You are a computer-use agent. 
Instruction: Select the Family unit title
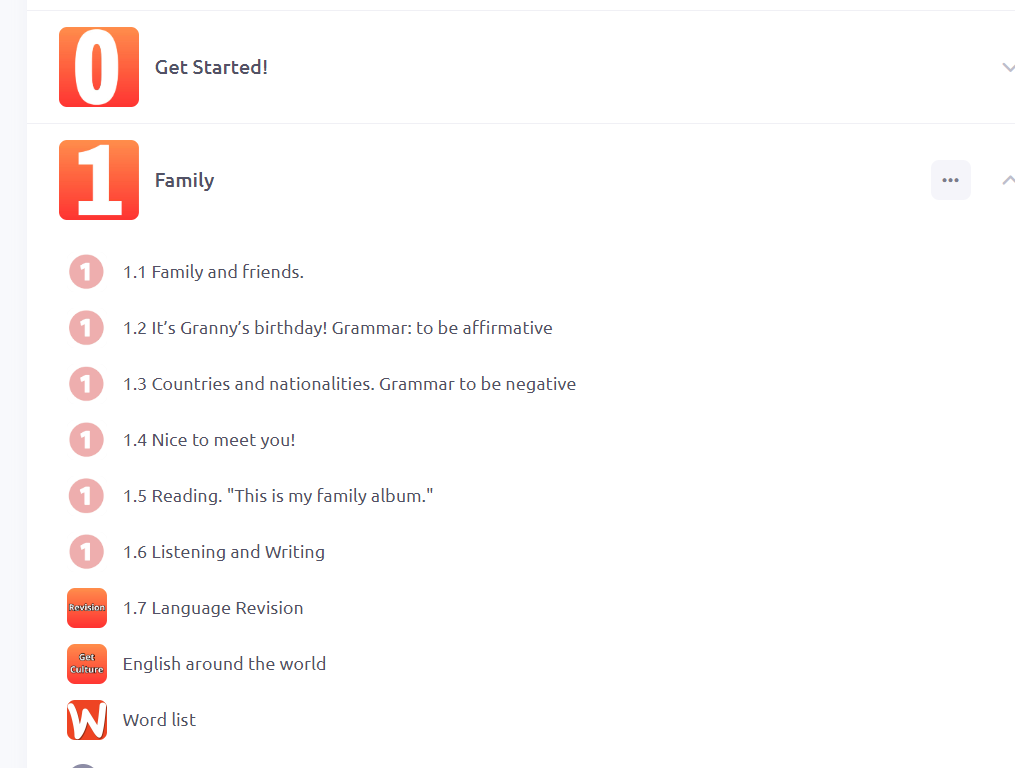click(x=184, y=180)
